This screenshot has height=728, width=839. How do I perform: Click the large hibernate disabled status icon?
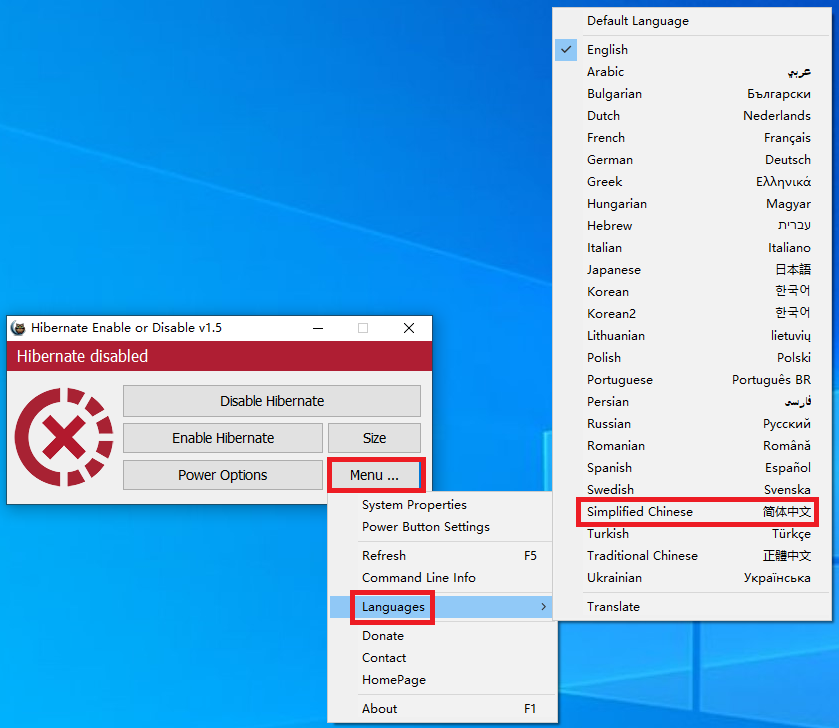pyautogui.click(x=63, y=437)
